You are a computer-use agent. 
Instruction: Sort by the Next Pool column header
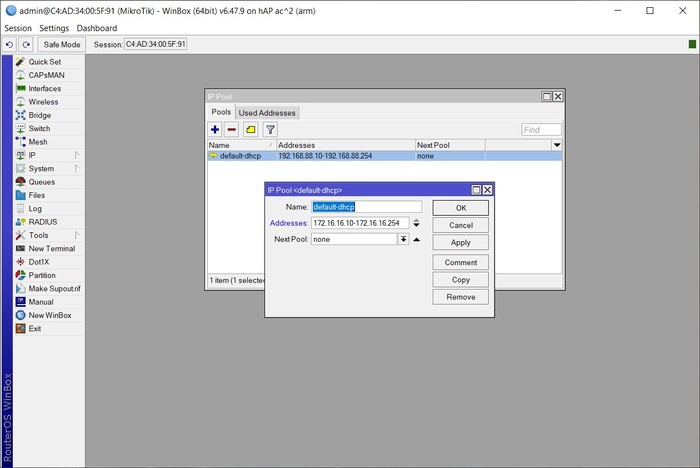point(450,145)
